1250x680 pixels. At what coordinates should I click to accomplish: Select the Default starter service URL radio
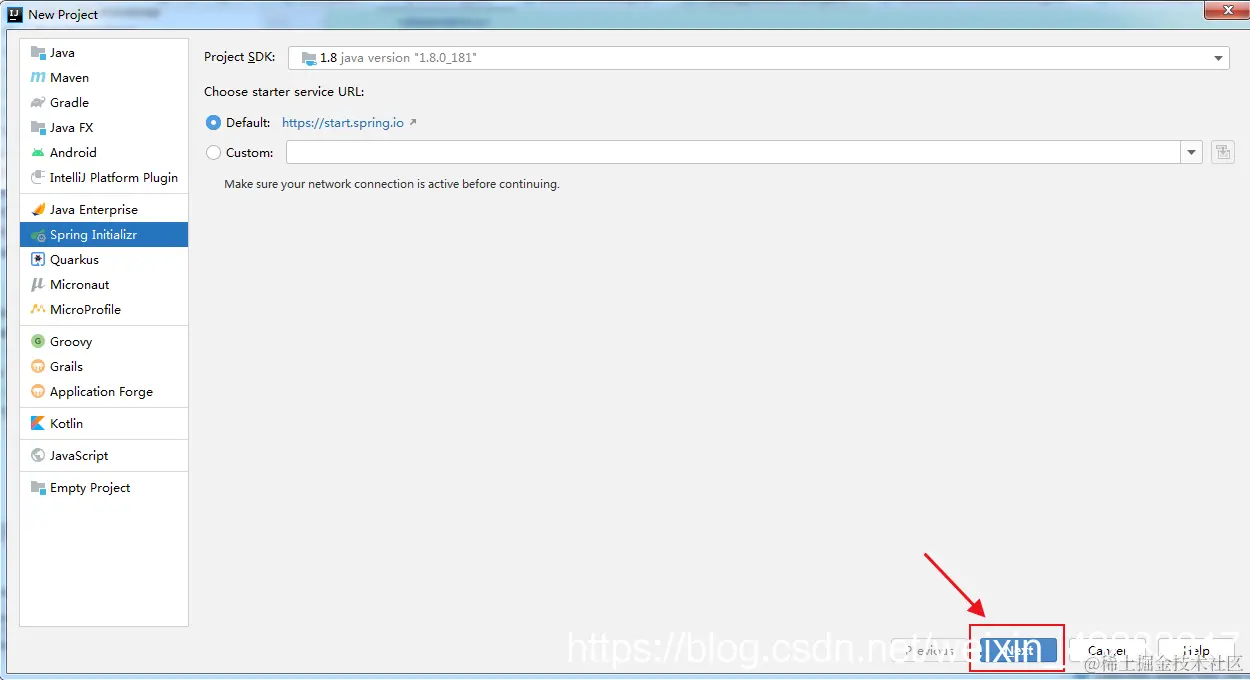pos(213,123)
